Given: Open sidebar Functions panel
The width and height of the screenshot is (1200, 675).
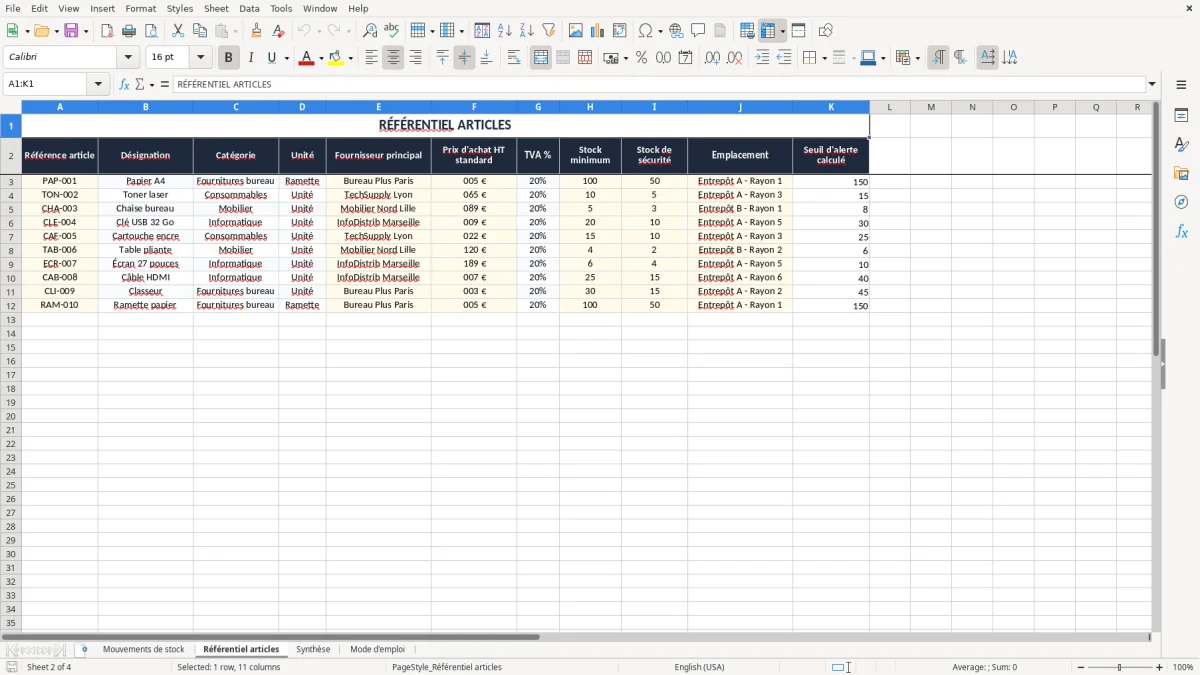Looking at the screenshot, I should [x=1181, y=231].
